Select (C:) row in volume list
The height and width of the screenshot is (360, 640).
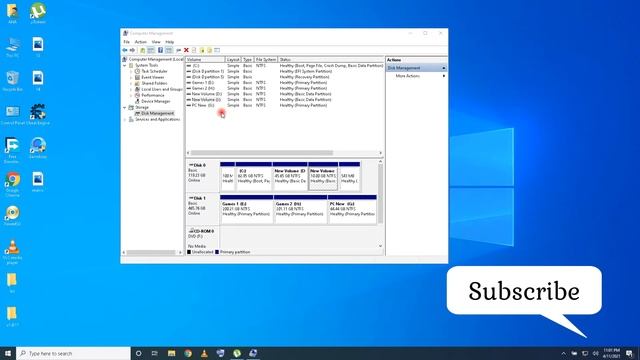284,66
